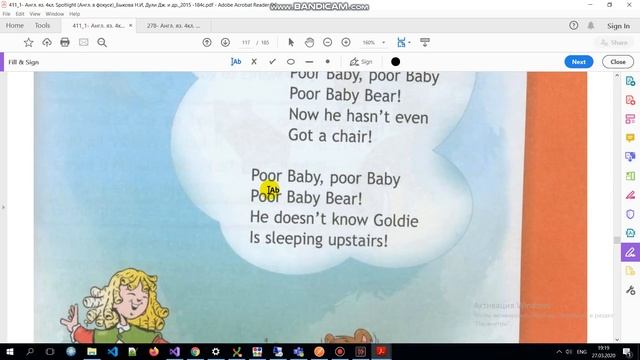The image size is (640, 360).
Task: Expand the left navigation pane arrow
Action: pos(3,207)
